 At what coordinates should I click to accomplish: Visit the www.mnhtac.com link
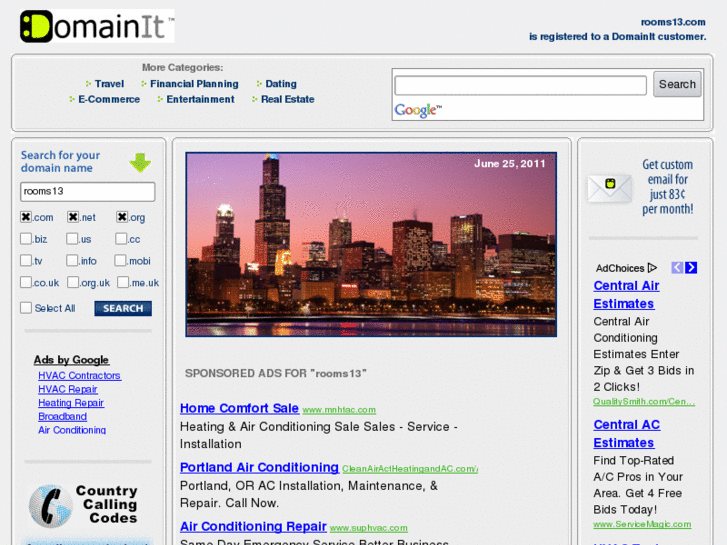339,410
